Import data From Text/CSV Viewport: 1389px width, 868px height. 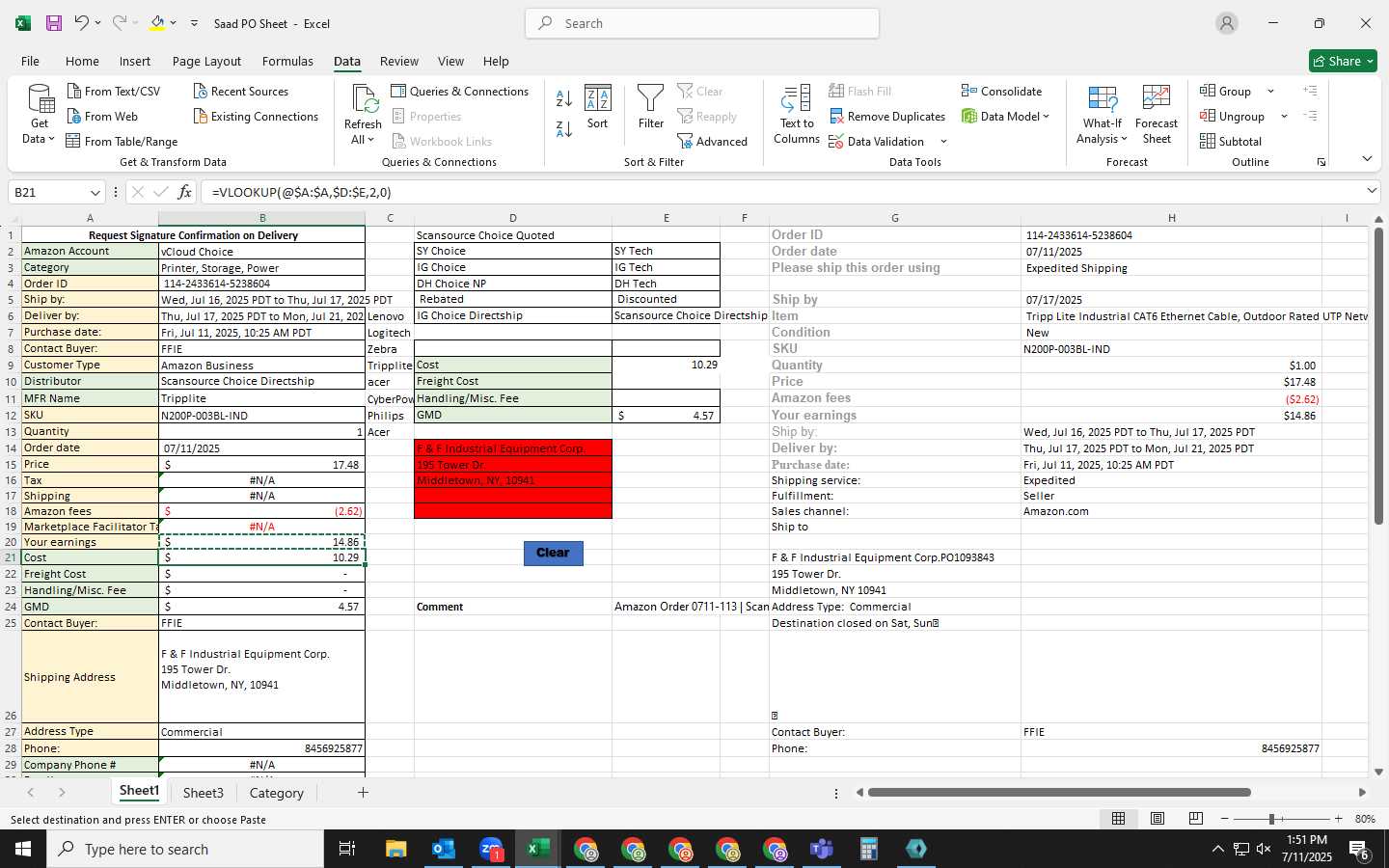coord(114,91)
